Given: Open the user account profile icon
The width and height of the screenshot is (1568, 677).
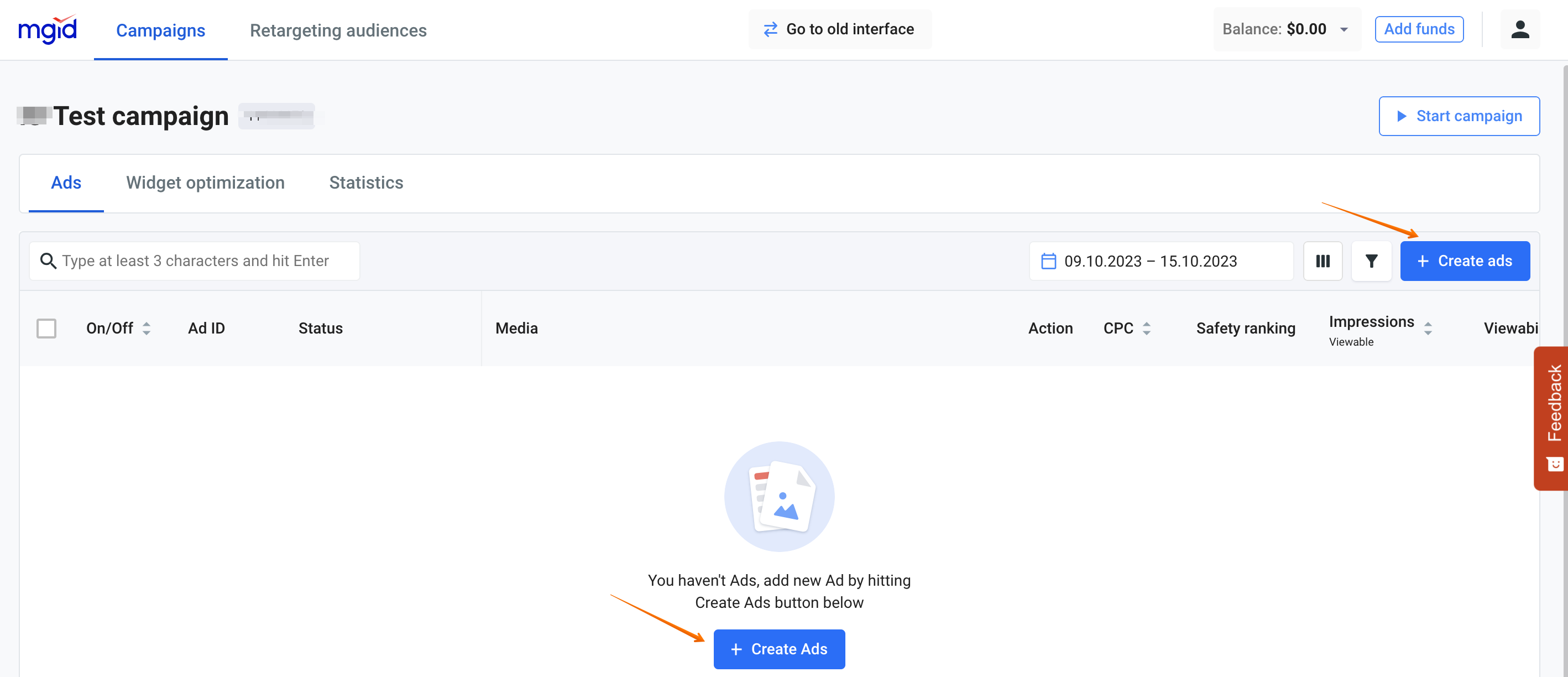Looking at the screenshot, I should point(1519,29).
